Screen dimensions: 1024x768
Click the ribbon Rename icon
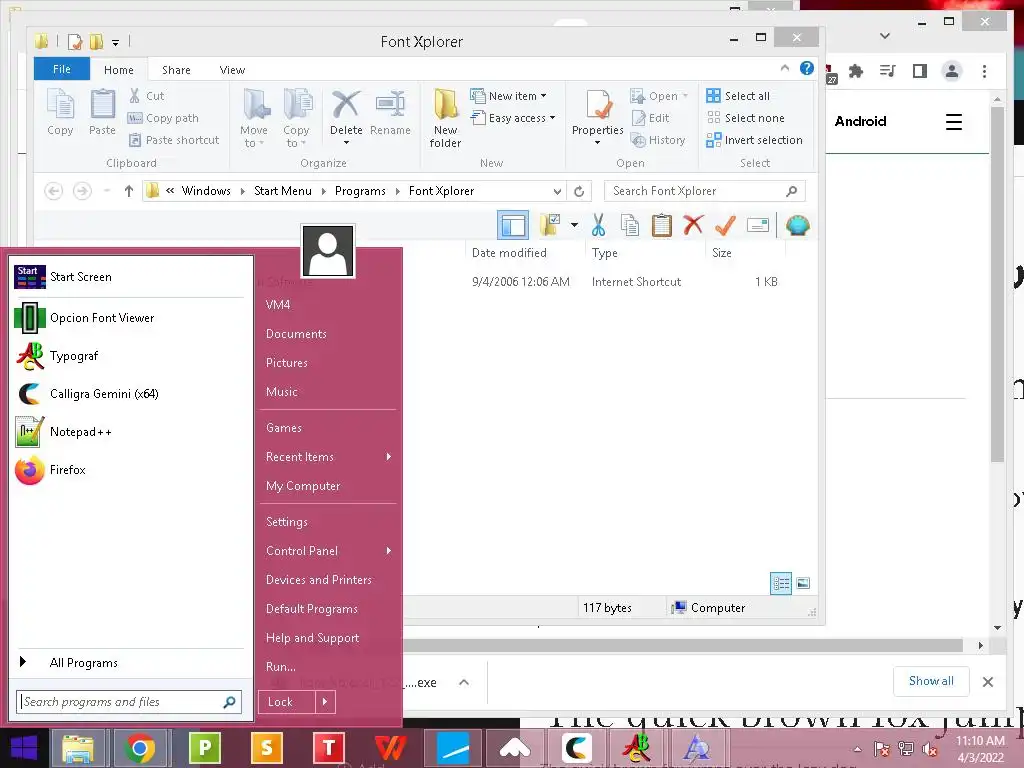click(390, 104)
